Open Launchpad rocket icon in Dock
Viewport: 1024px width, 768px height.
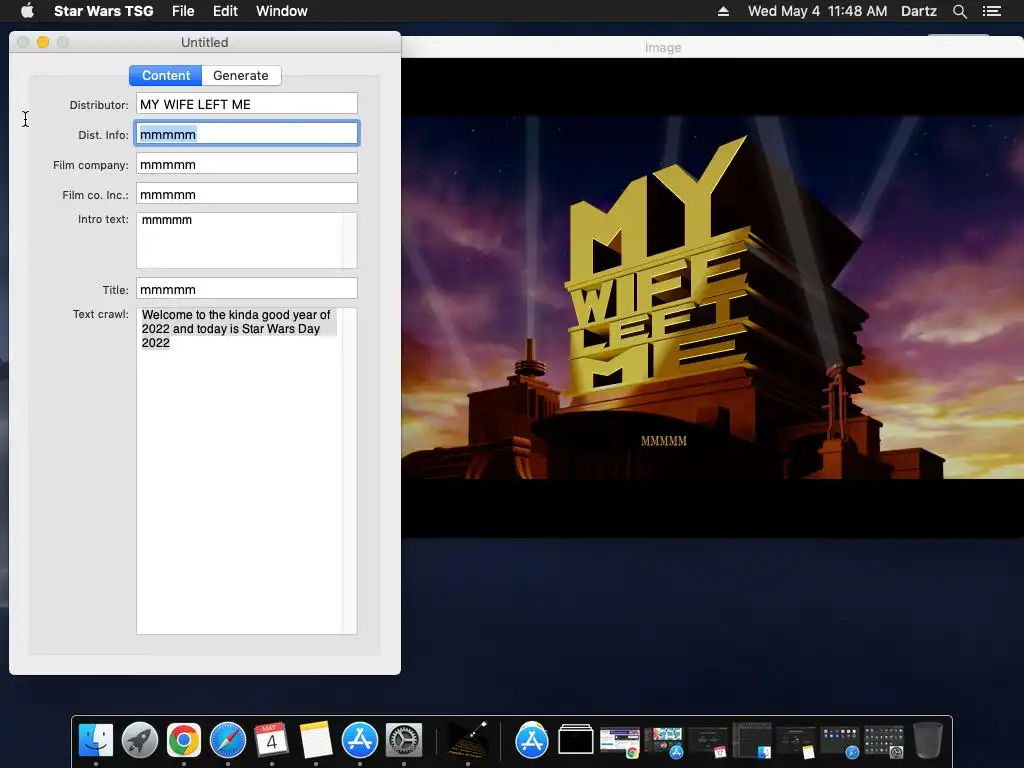click(x=140, y=740)
